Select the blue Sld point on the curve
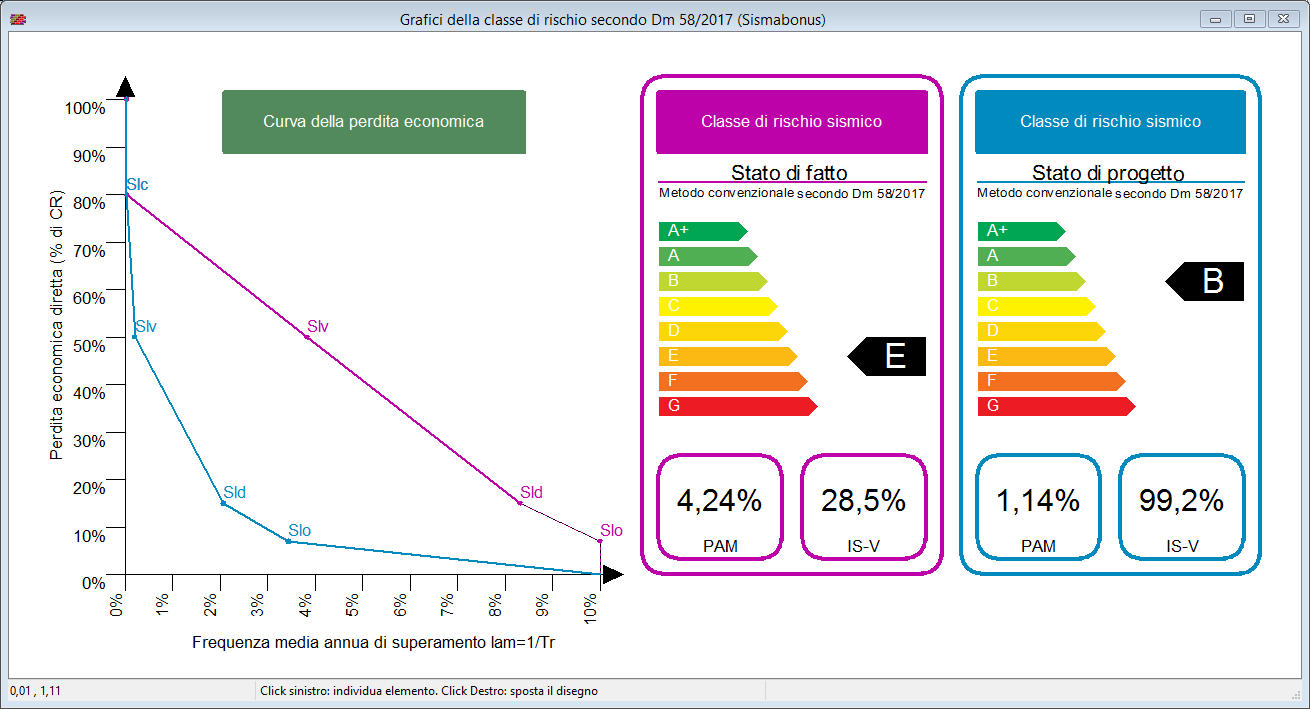Viewport: 1310px width, 709px height. pyautogui.click(x=222, y=503)
